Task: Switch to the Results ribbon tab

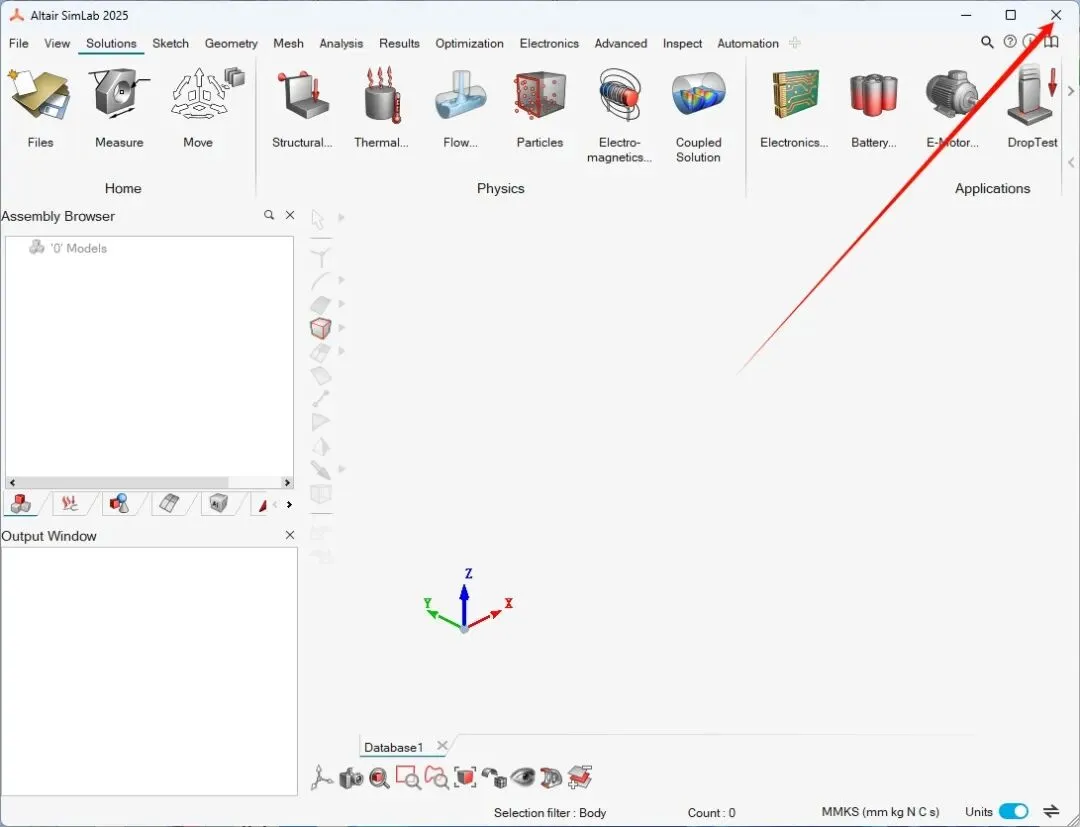Action: click(x=399, y=43)
